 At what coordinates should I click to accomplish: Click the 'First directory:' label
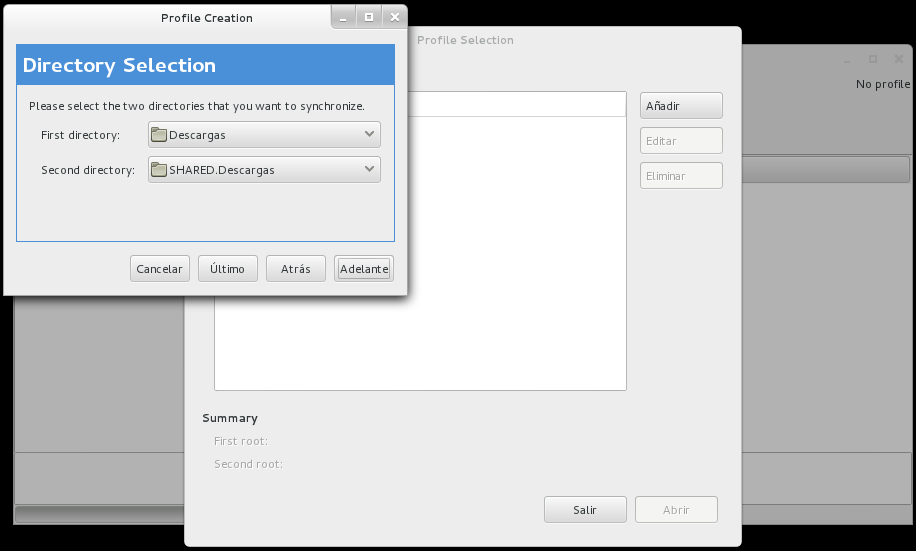(x=81, y=135)
